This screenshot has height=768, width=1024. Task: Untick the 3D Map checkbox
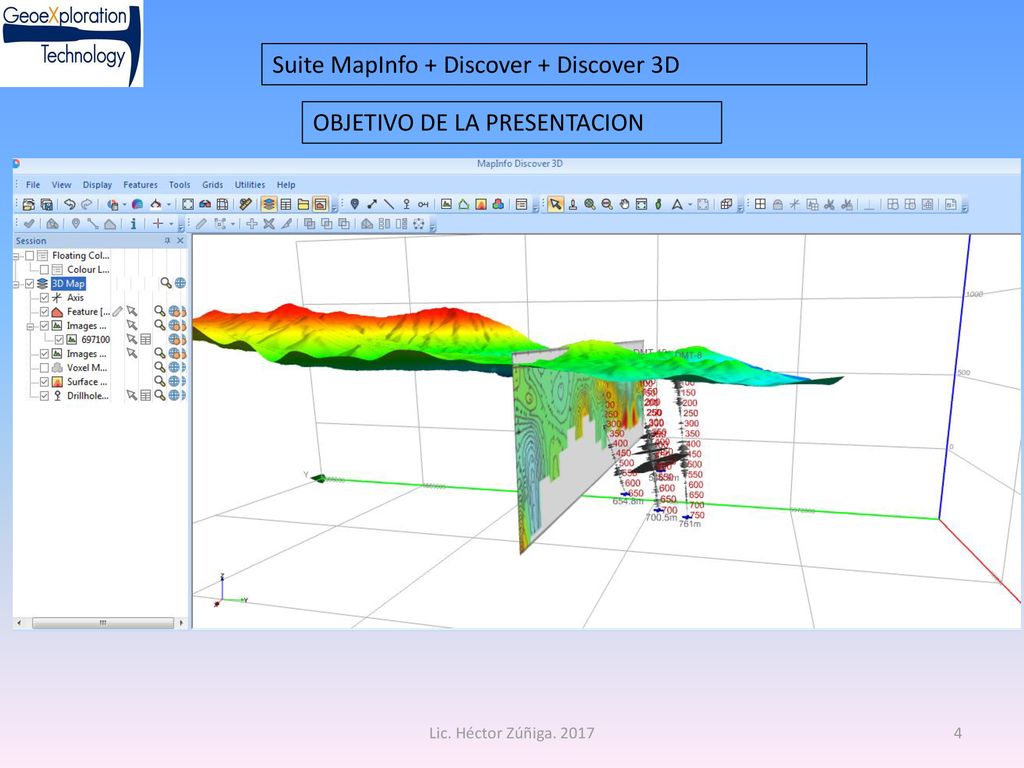coord(29,283)
